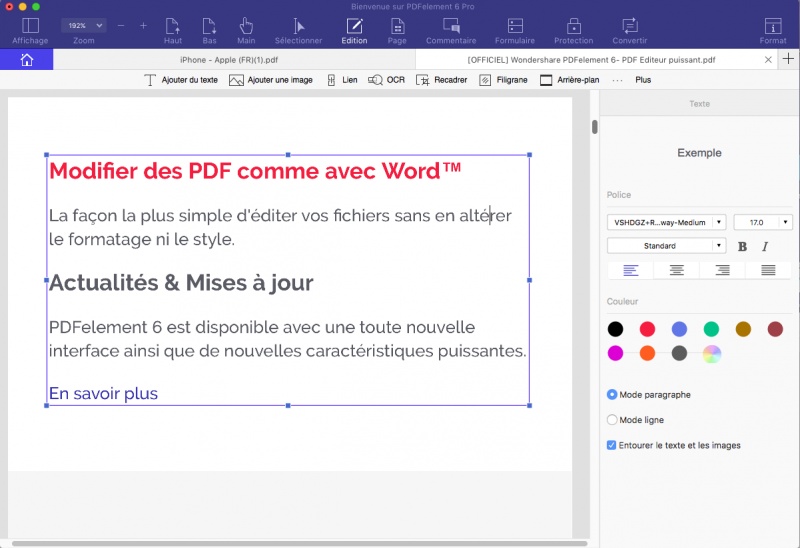Select the Recadrer crop tool

(442, 80)
